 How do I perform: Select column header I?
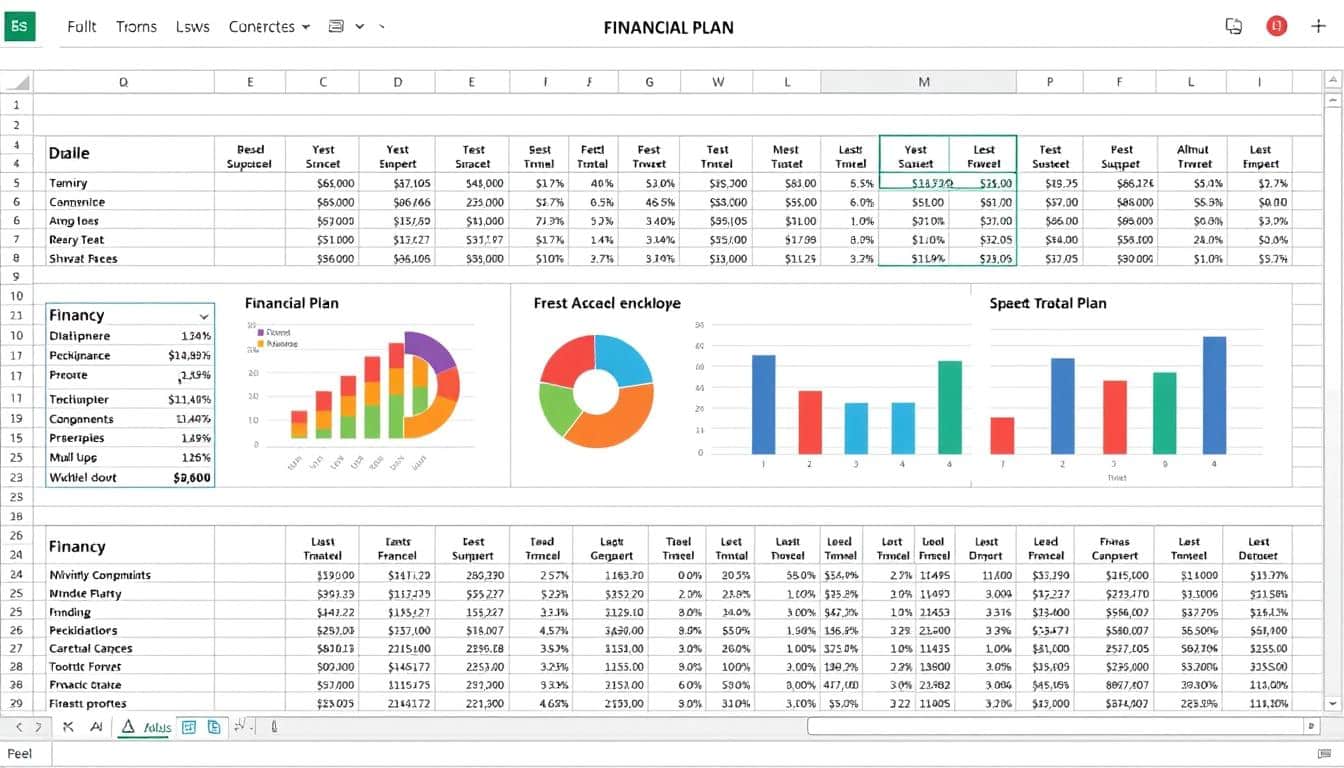[1260, 84]
